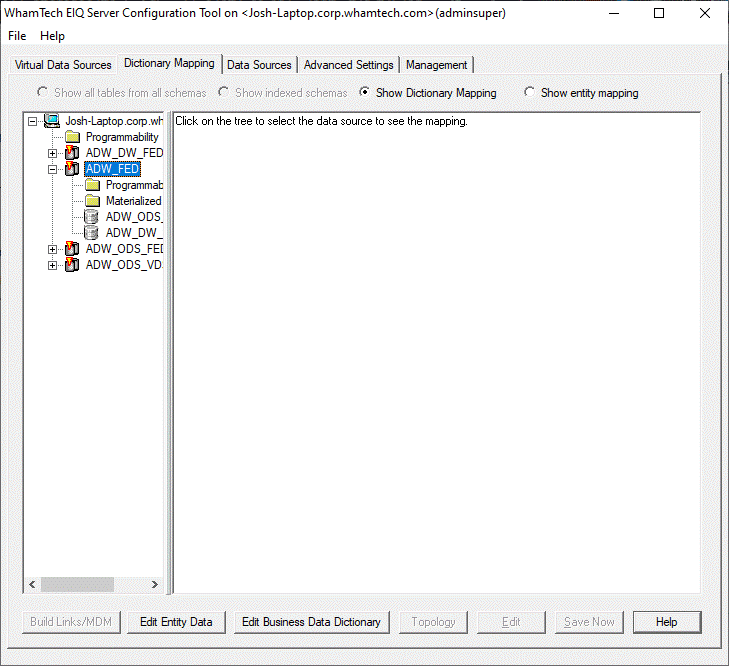Open the Help menu
The image size is (729, 666).
52,36
